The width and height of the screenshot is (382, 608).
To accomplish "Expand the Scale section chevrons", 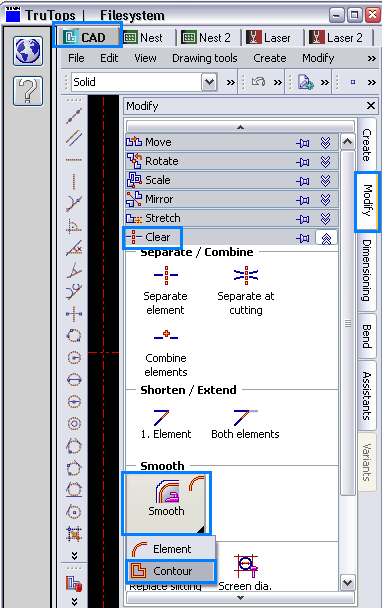I will point(325,181).
